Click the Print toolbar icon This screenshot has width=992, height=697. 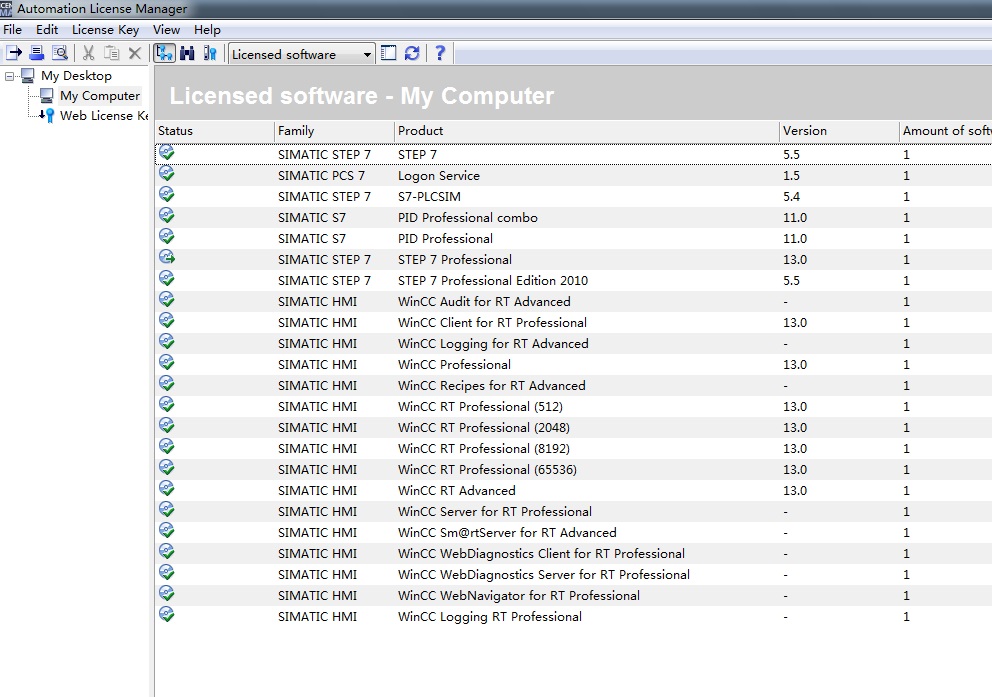point(37,54)
